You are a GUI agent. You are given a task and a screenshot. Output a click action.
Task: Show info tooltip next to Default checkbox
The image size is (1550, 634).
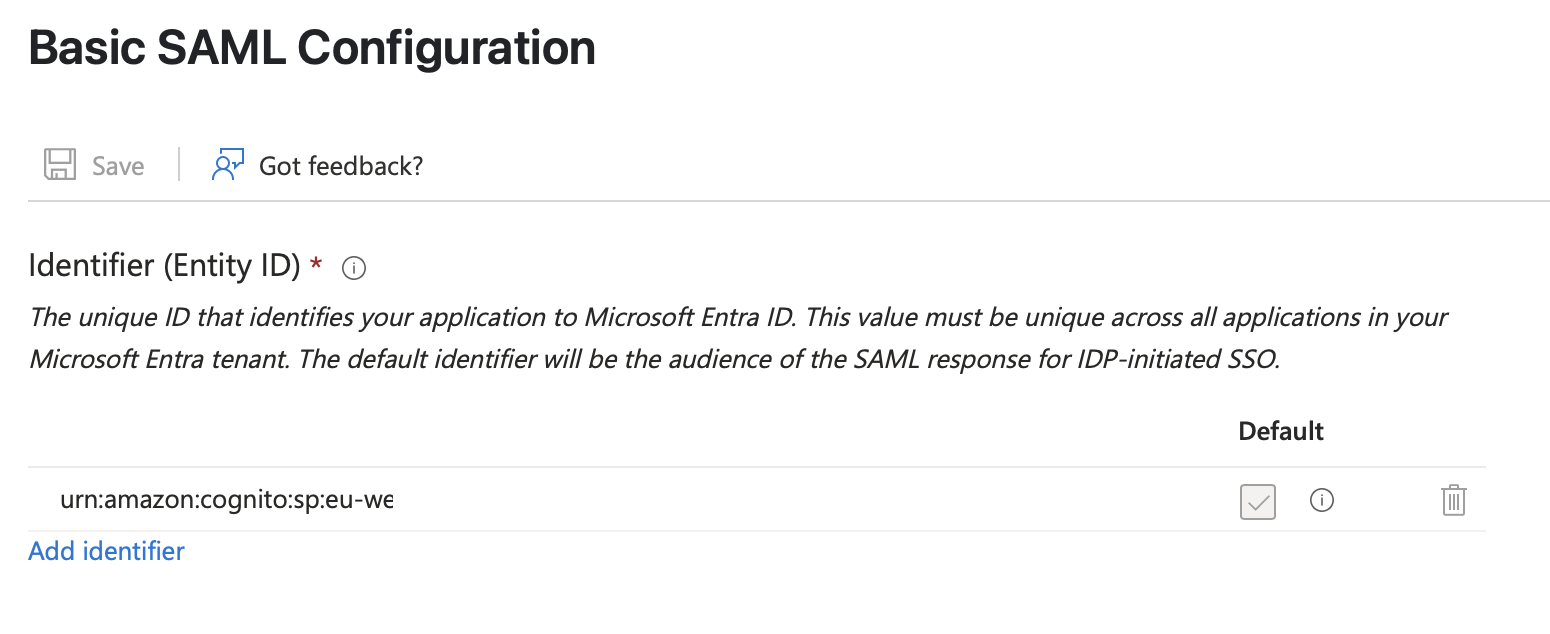click(x=1322, y=500)
